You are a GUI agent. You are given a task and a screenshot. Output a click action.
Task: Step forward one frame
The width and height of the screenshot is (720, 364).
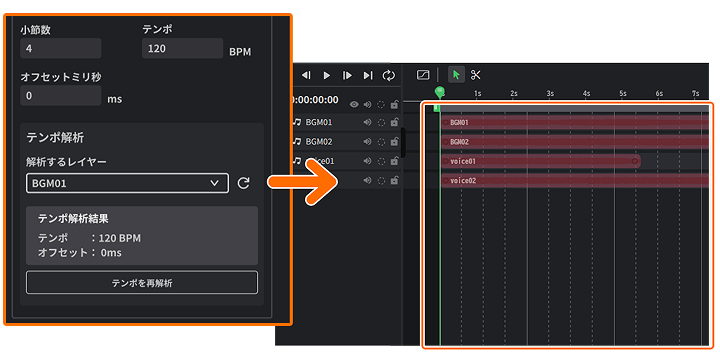[347, 75]
